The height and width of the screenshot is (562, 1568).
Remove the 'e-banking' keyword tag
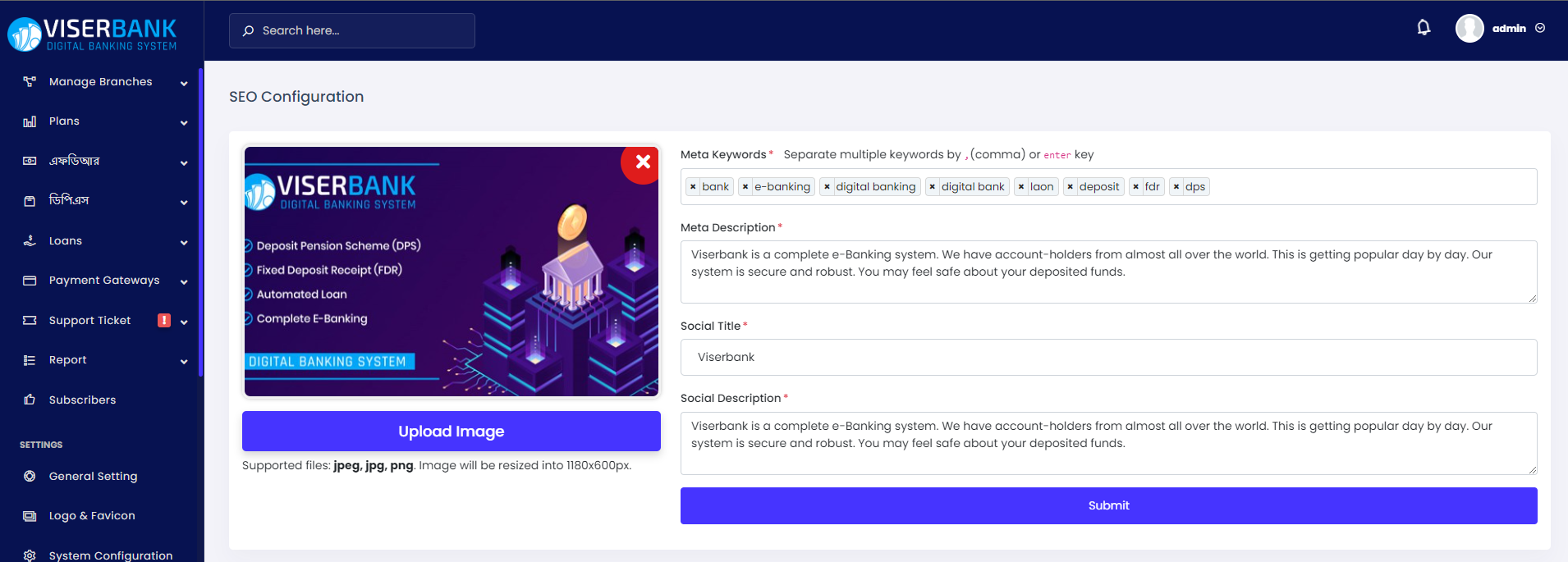coord(745,187)
